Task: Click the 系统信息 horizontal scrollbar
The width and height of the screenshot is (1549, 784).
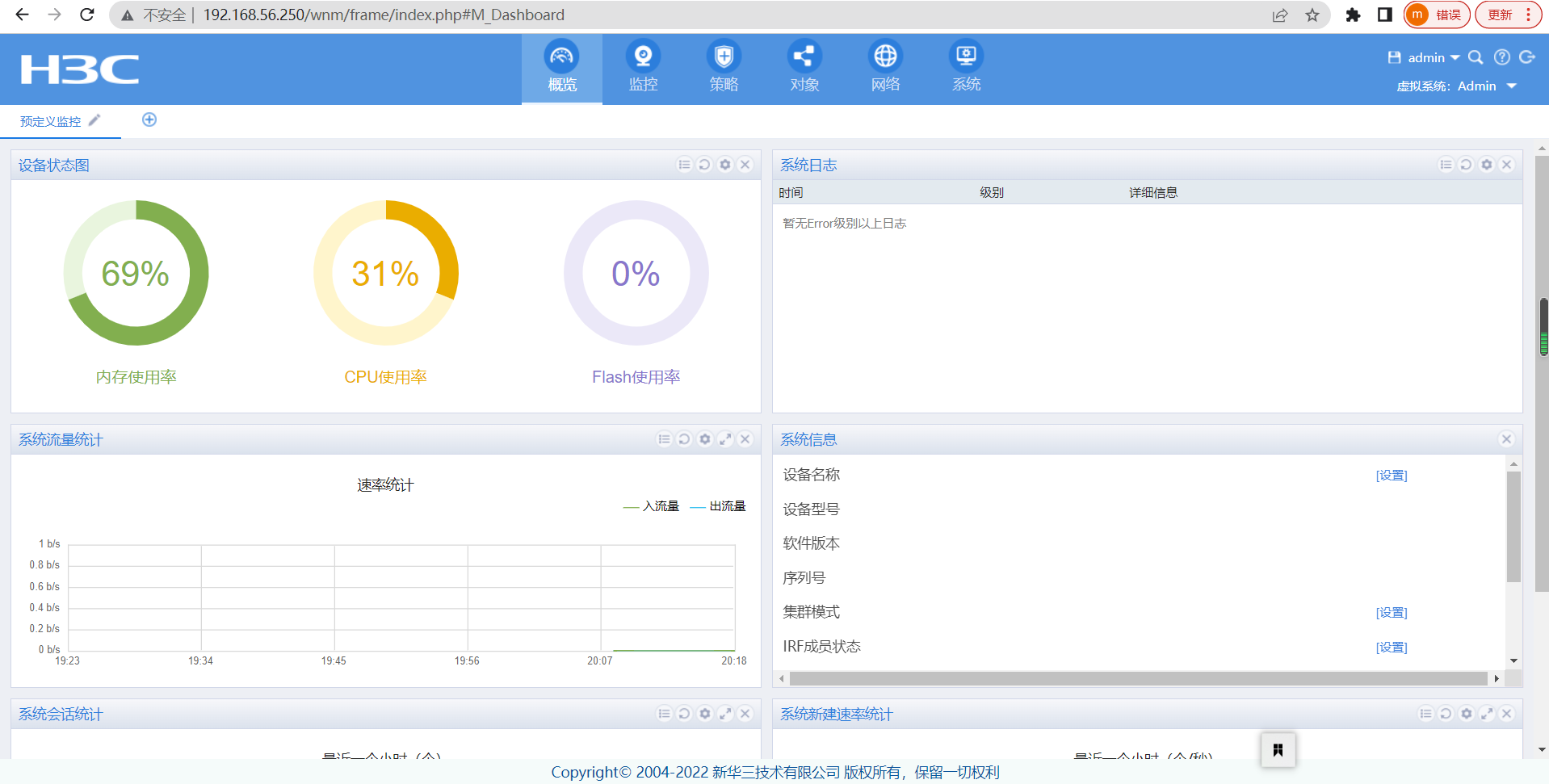Action: coord(1139,679)
